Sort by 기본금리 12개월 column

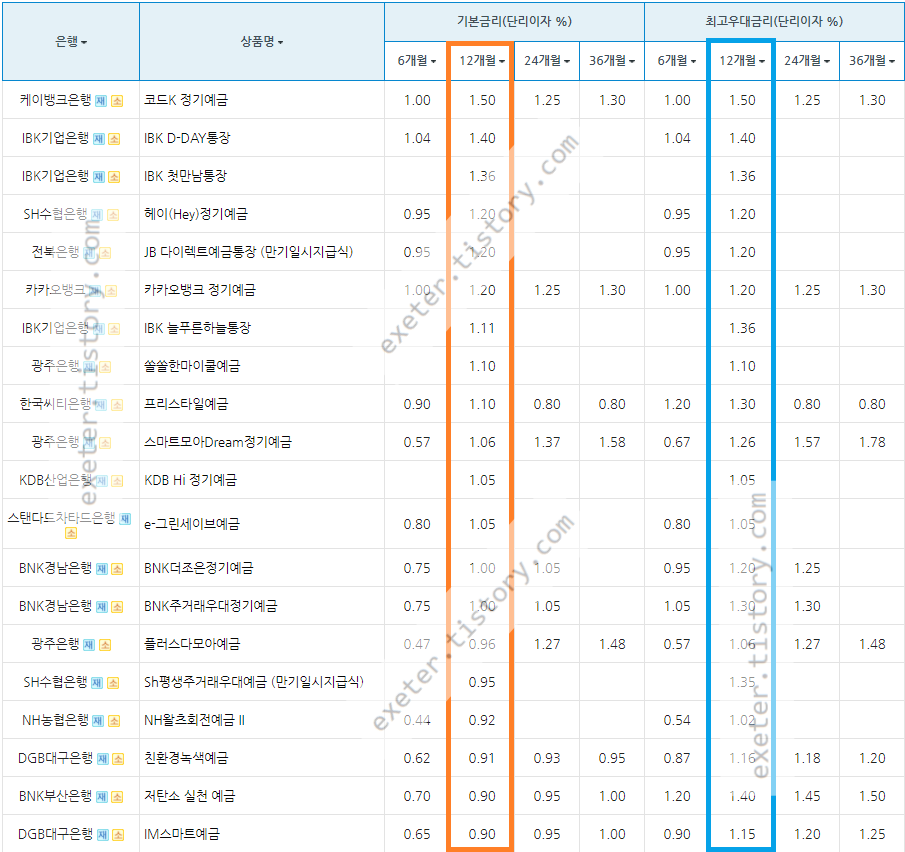pyautogui.click(x=482, y=60)
